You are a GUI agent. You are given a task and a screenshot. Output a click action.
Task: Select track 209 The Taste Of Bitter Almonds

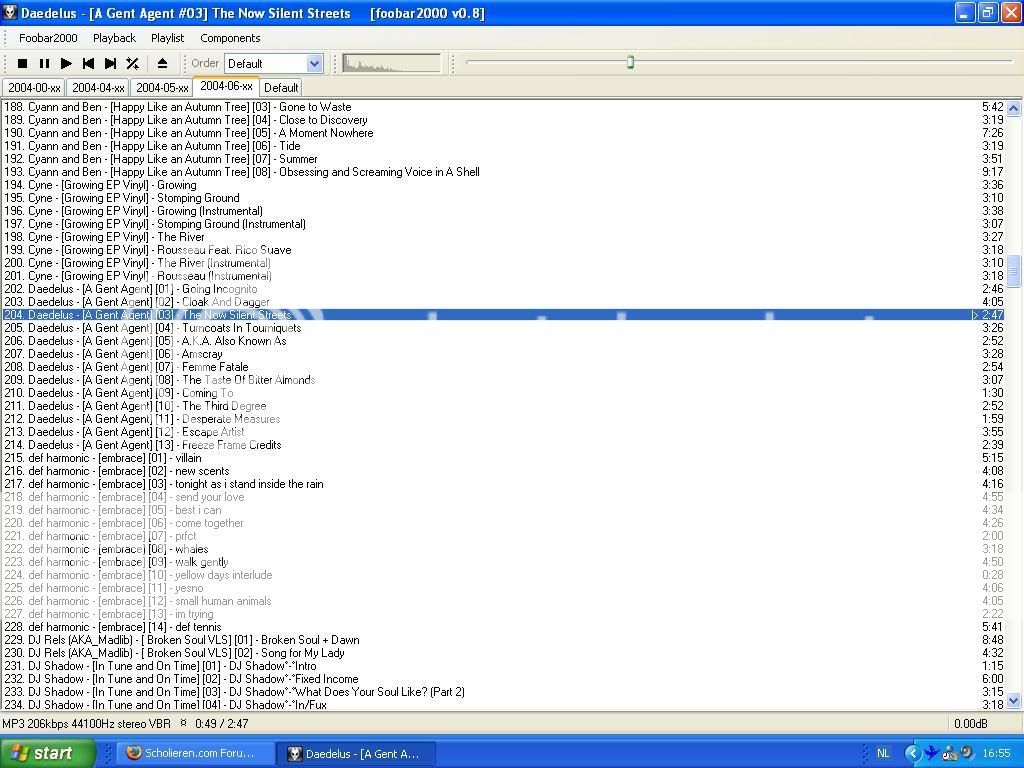pos(503,380)
